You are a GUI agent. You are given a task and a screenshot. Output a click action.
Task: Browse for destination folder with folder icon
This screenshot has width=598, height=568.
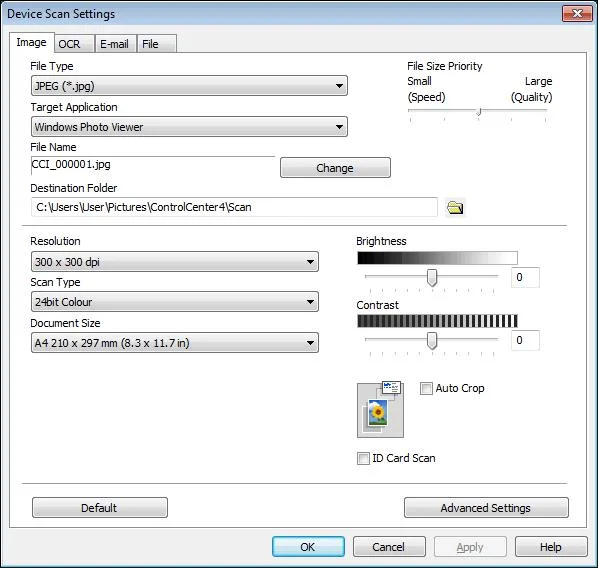pos(455,208)
